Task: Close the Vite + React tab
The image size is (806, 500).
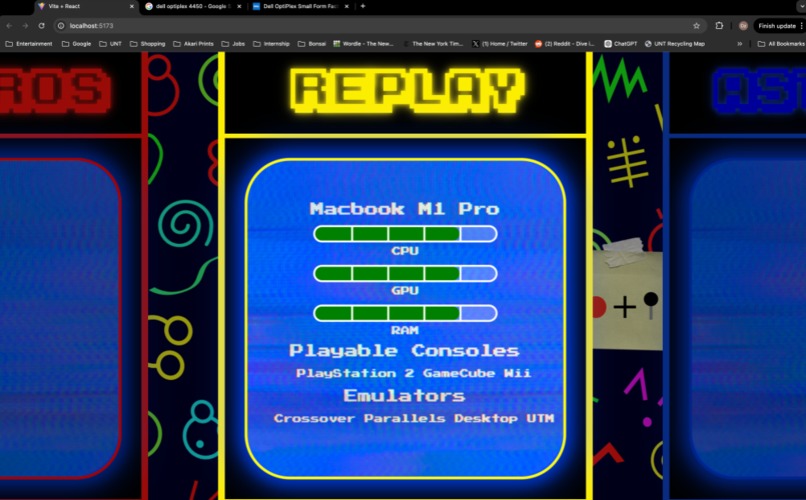Action: pyautogui.click(x=132, y=6)
